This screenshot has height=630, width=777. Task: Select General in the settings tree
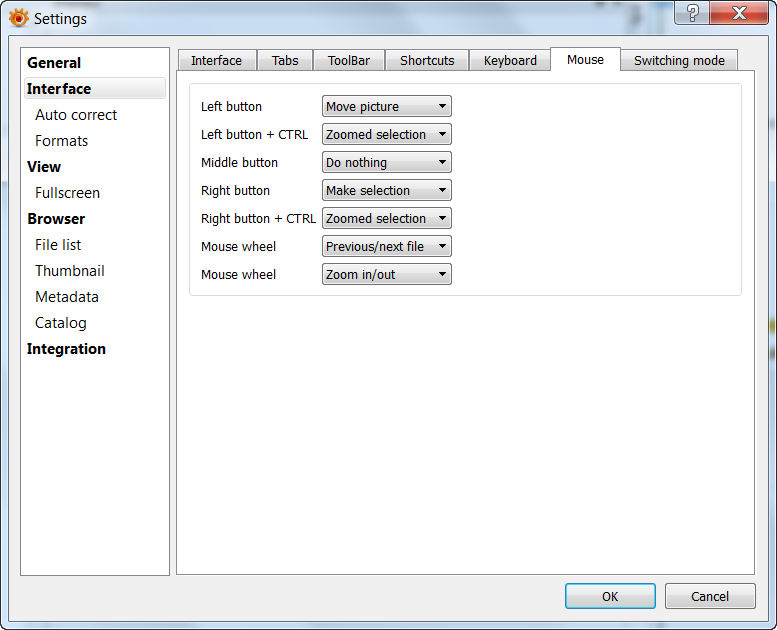[x=54, y=63]
